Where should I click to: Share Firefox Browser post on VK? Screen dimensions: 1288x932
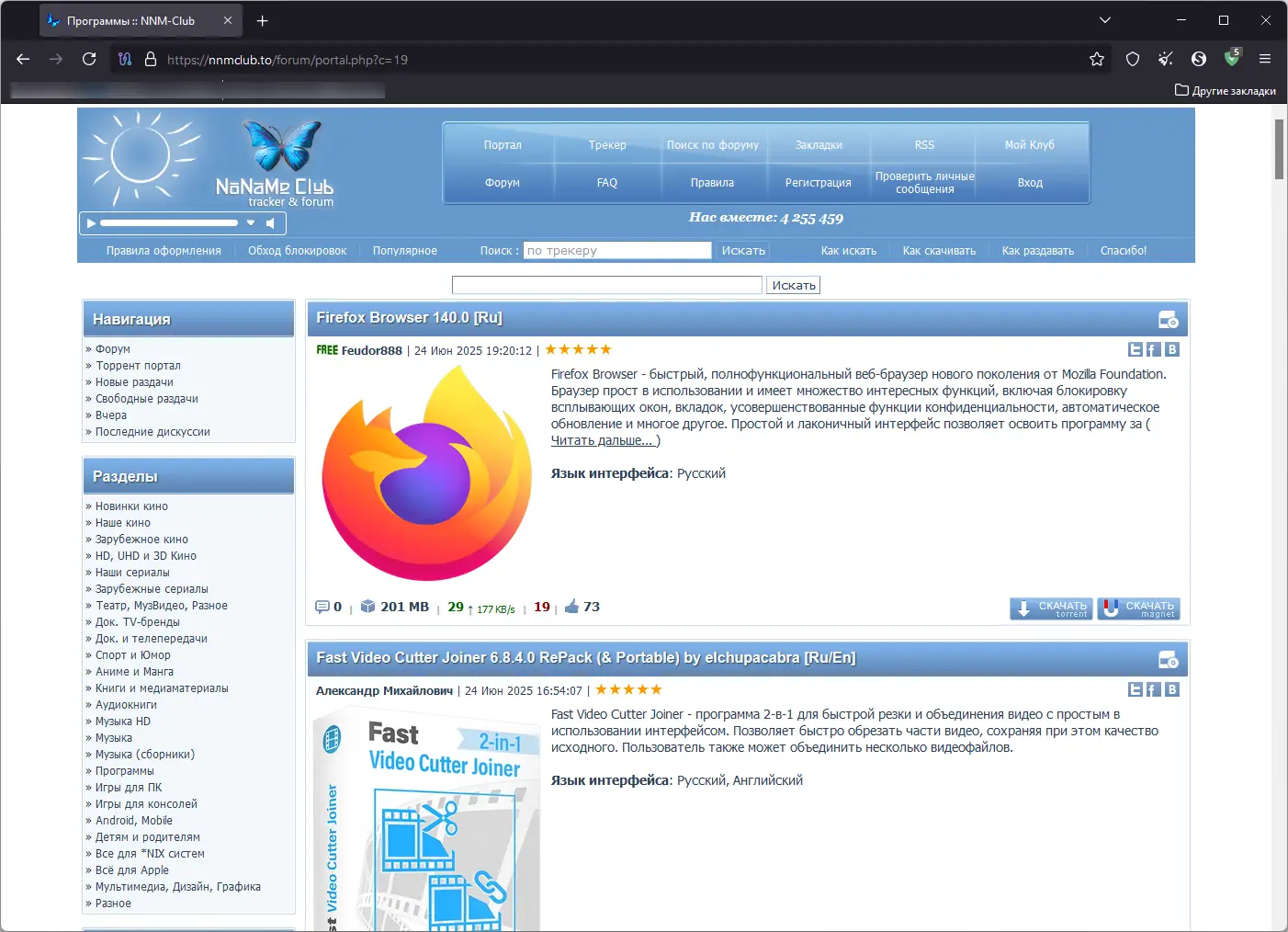coord(1172,349)
